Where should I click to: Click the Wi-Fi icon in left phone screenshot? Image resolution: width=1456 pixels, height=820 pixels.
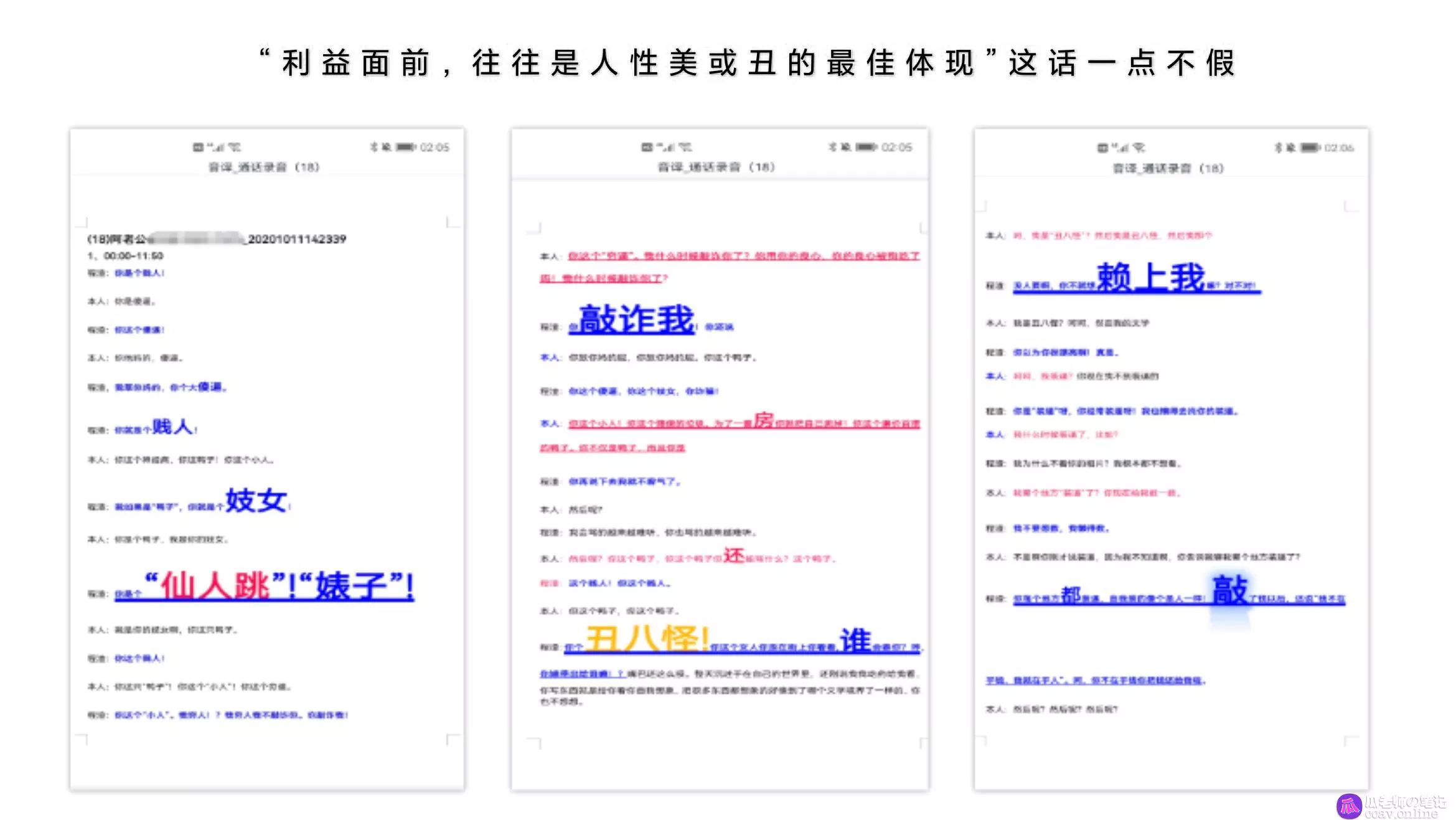point(235,148)
